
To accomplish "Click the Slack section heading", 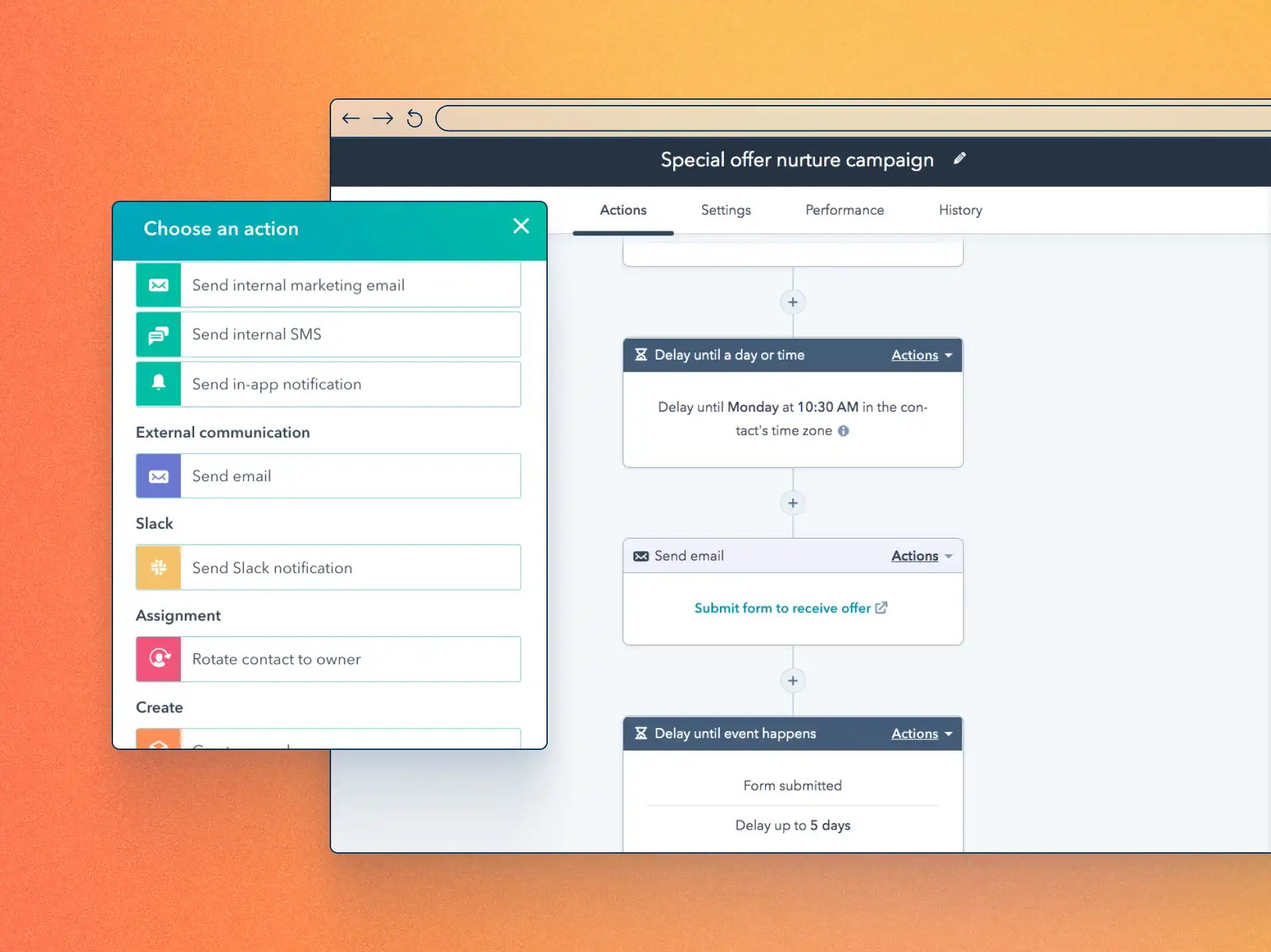I will click(x=154, y=524).
